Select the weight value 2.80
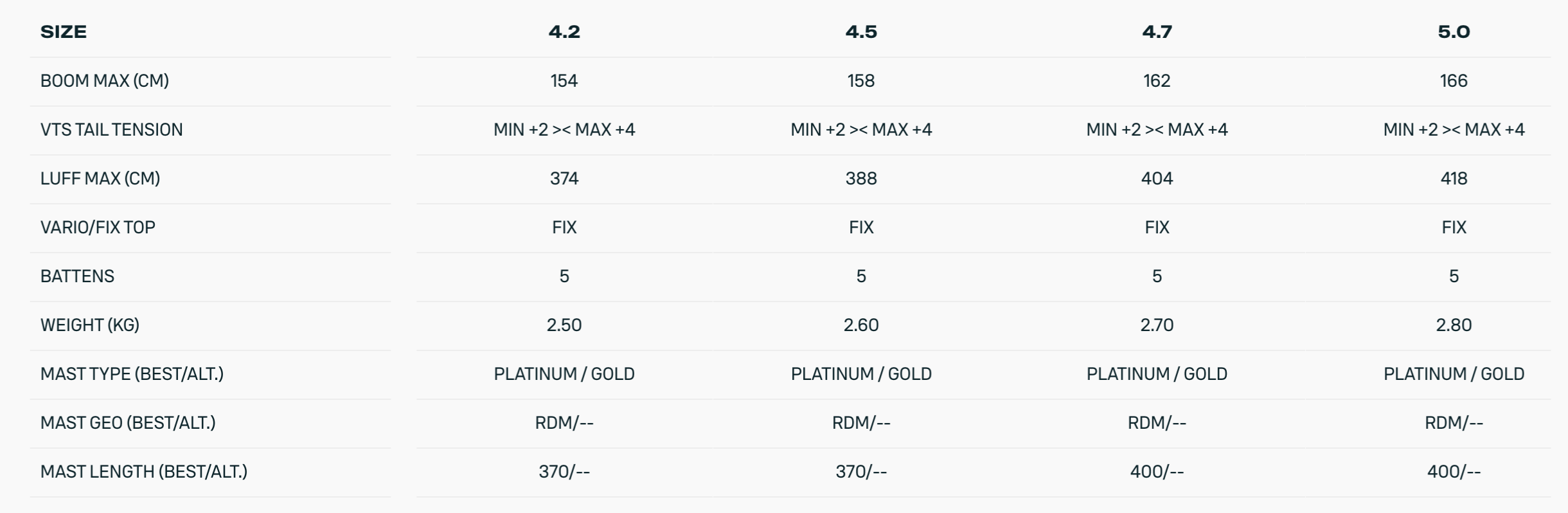This screenshot has height=513, width=1568. tap(1454, 325)
